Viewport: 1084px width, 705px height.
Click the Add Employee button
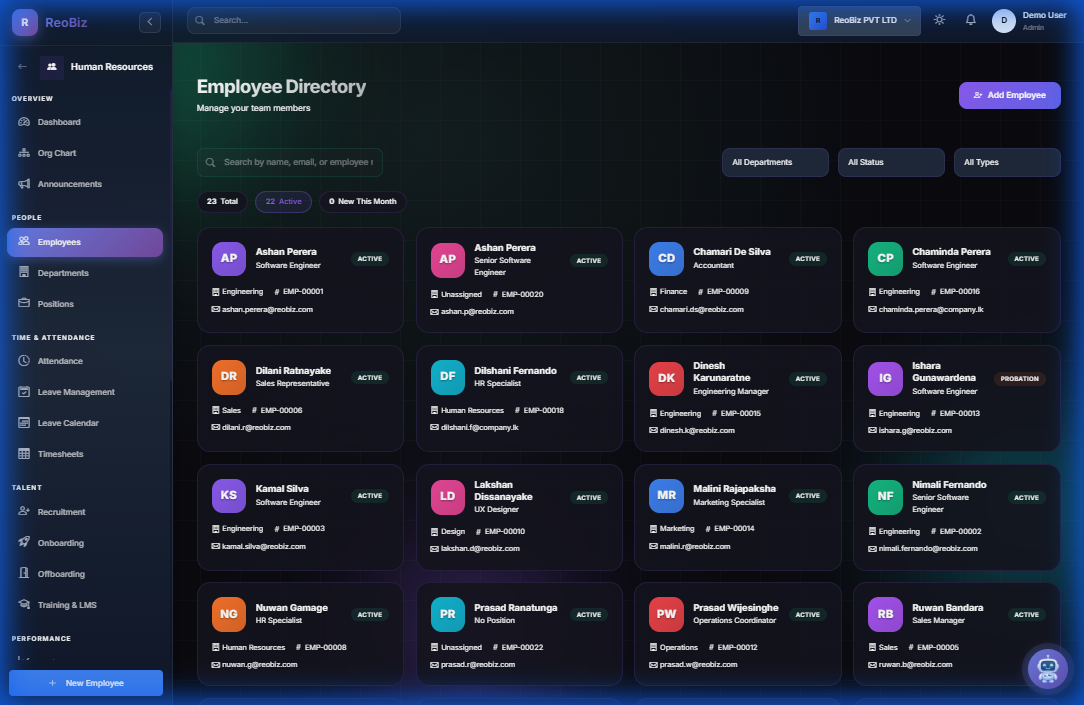1009,95
